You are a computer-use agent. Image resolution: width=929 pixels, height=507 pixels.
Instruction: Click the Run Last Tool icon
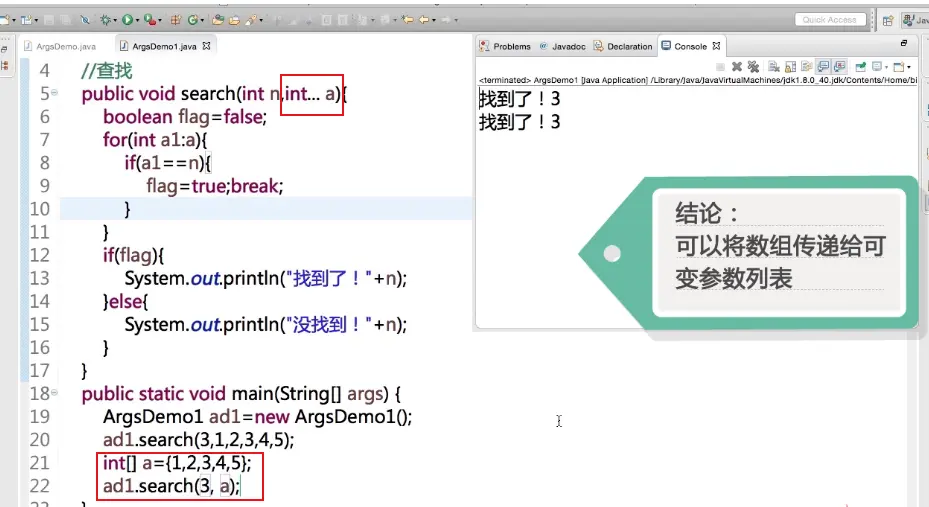pos(150,20)
